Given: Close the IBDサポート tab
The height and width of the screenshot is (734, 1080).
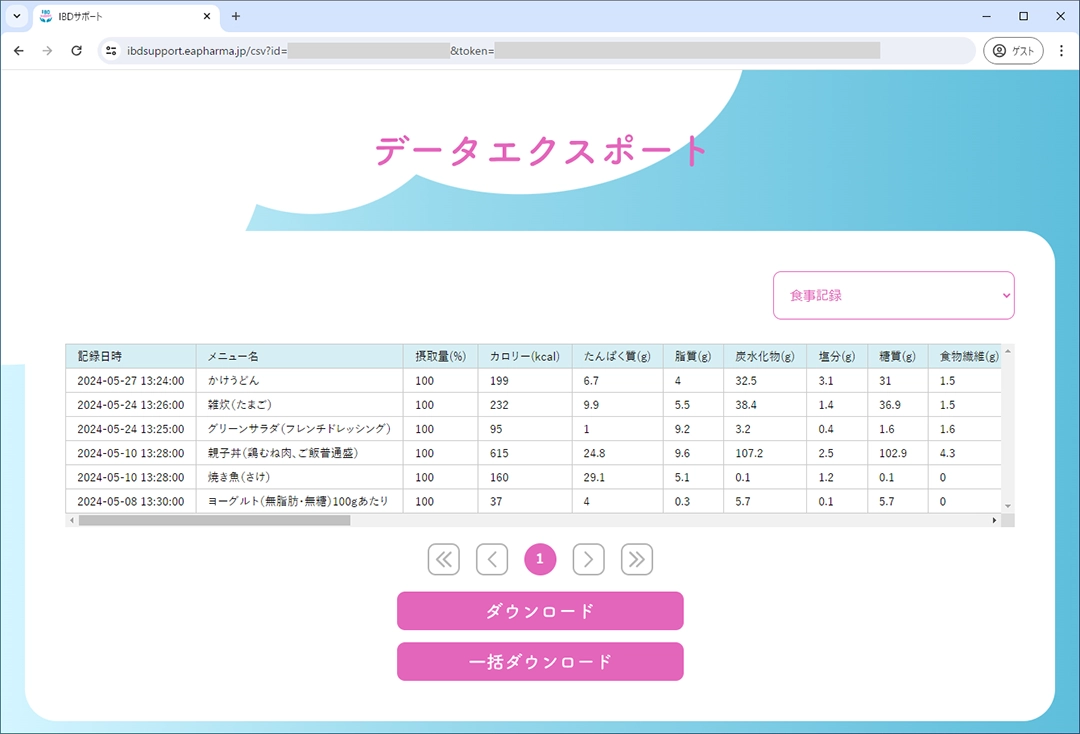Looking at the screenshot, I should point(207,16).
